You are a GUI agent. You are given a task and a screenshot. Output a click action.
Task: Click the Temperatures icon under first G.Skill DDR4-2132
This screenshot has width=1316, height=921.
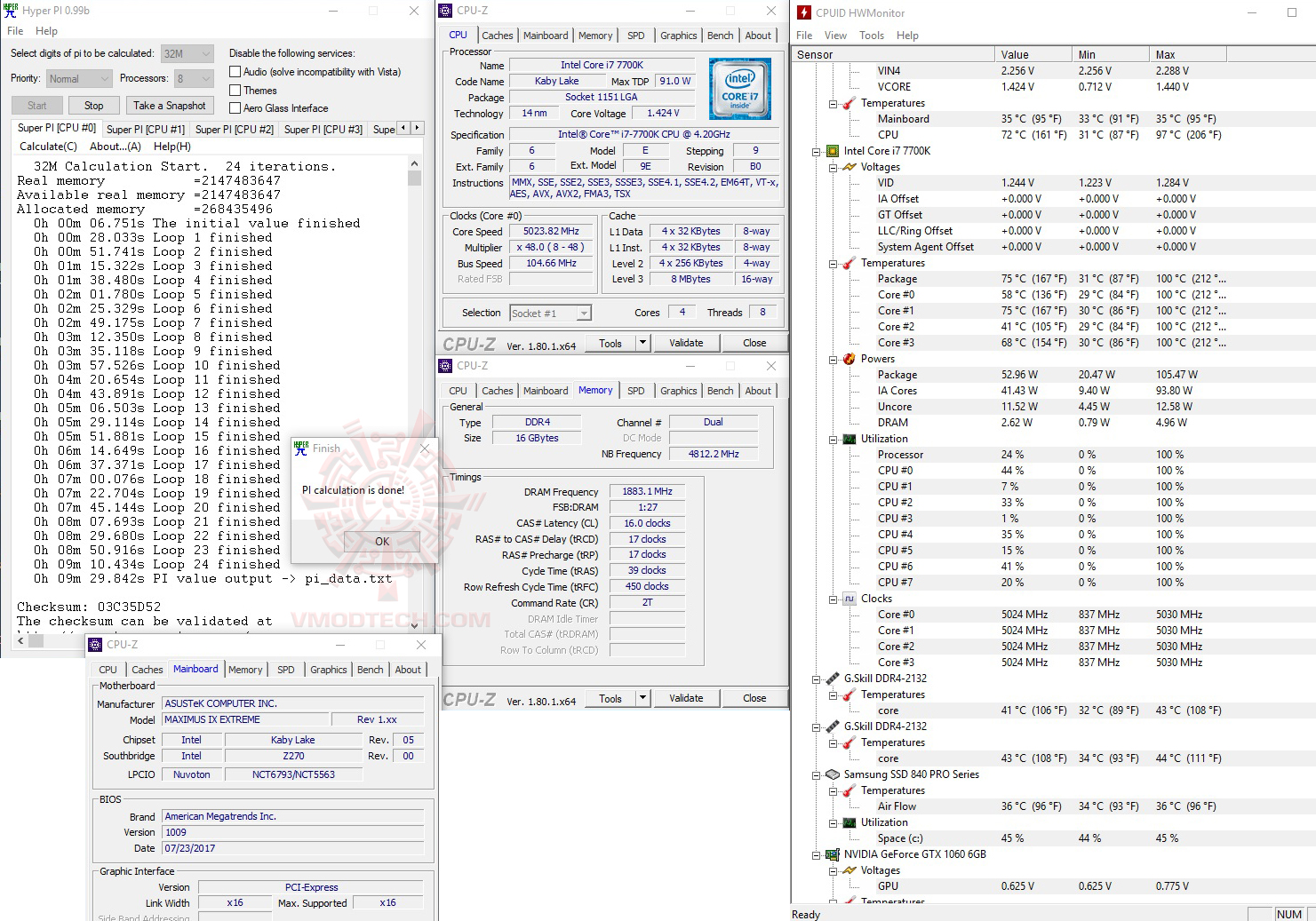849,695
